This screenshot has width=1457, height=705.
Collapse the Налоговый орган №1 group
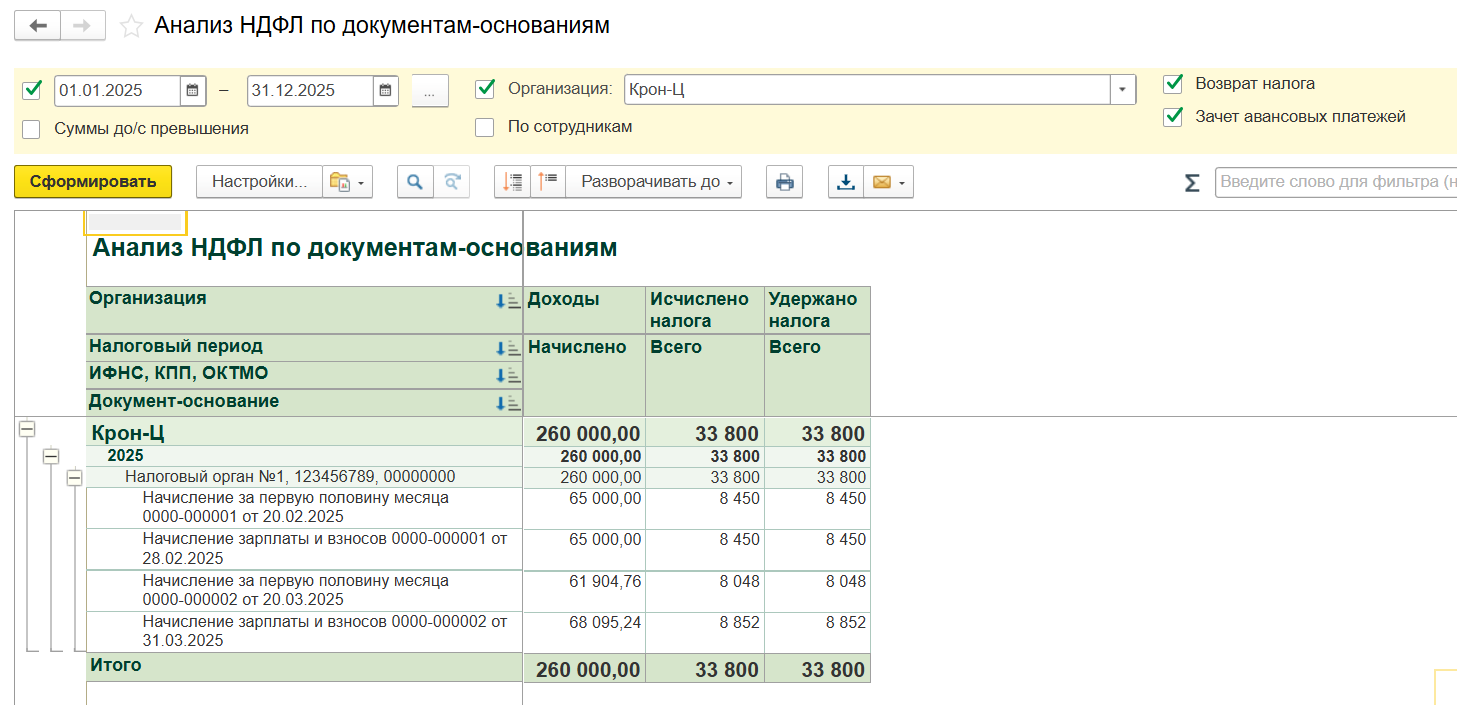(74, 478)
